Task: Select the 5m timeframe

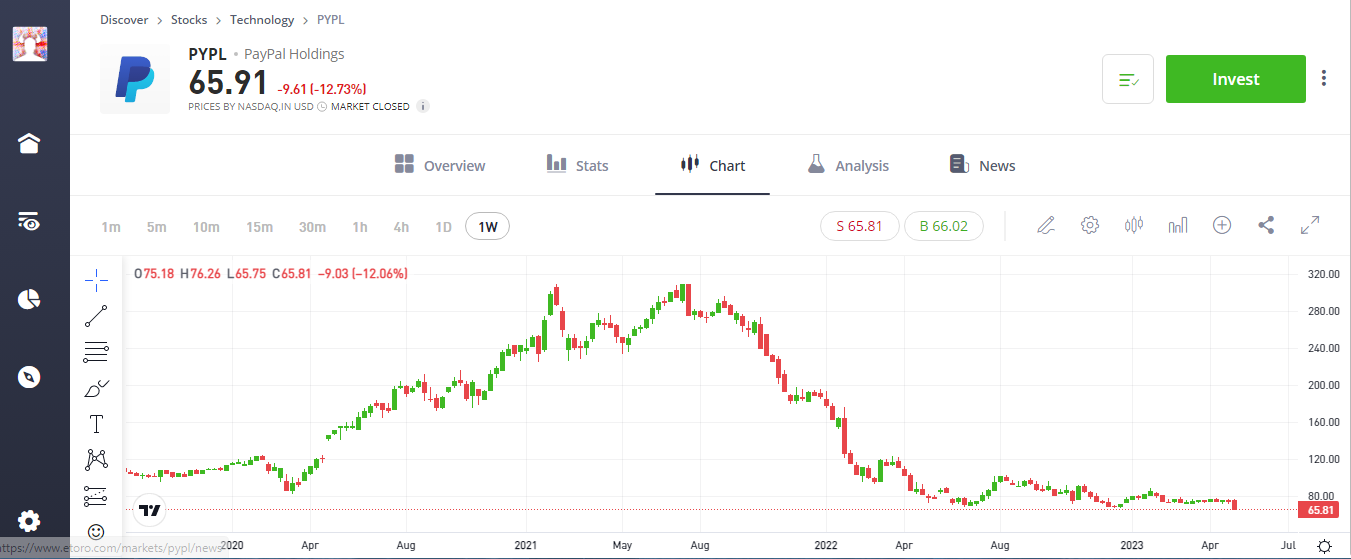Action: pyautogui.click(x=157, y=227)
